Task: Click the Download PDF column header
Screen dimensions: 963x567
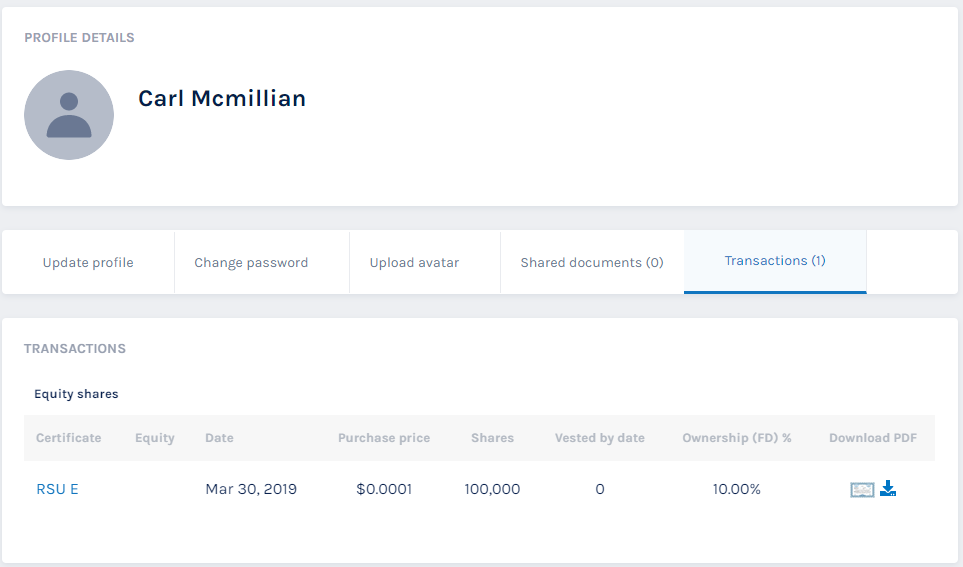Action: click(873, 438)
